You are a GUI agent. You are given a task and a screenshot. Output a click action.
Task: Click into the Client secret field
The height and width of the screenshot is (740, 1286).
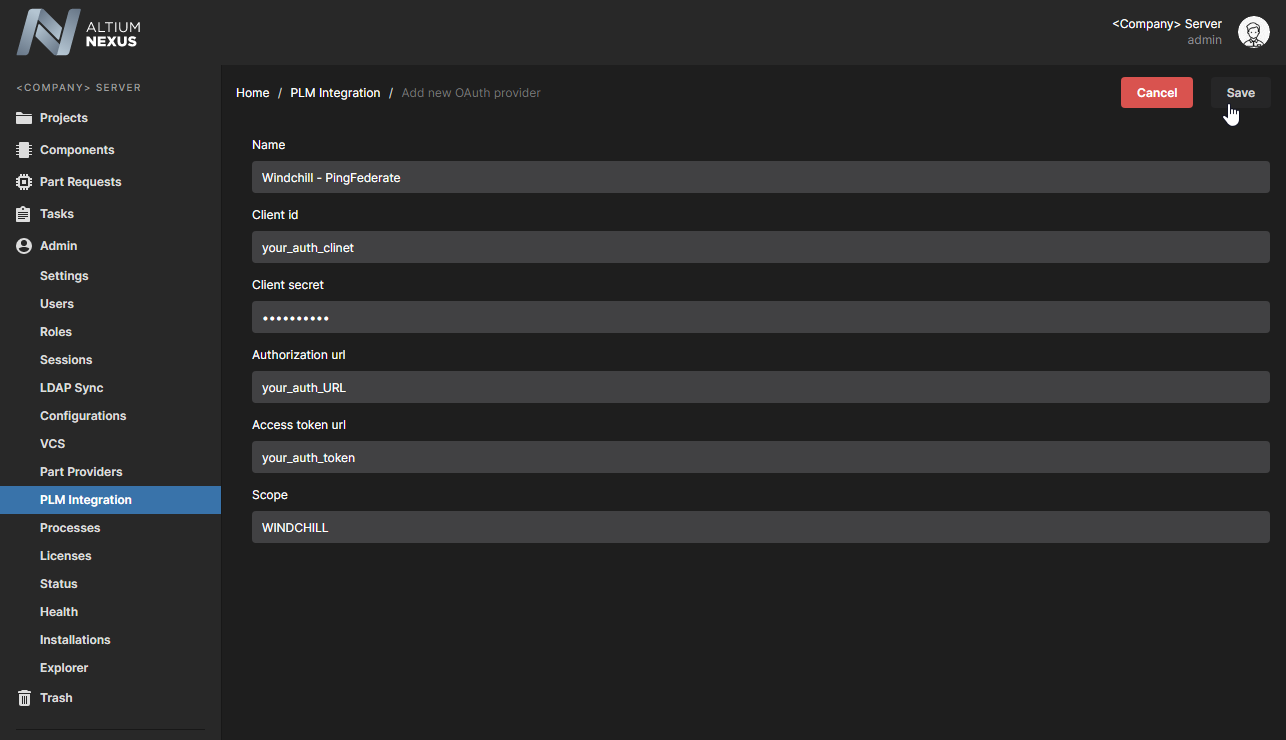point(760,317)
